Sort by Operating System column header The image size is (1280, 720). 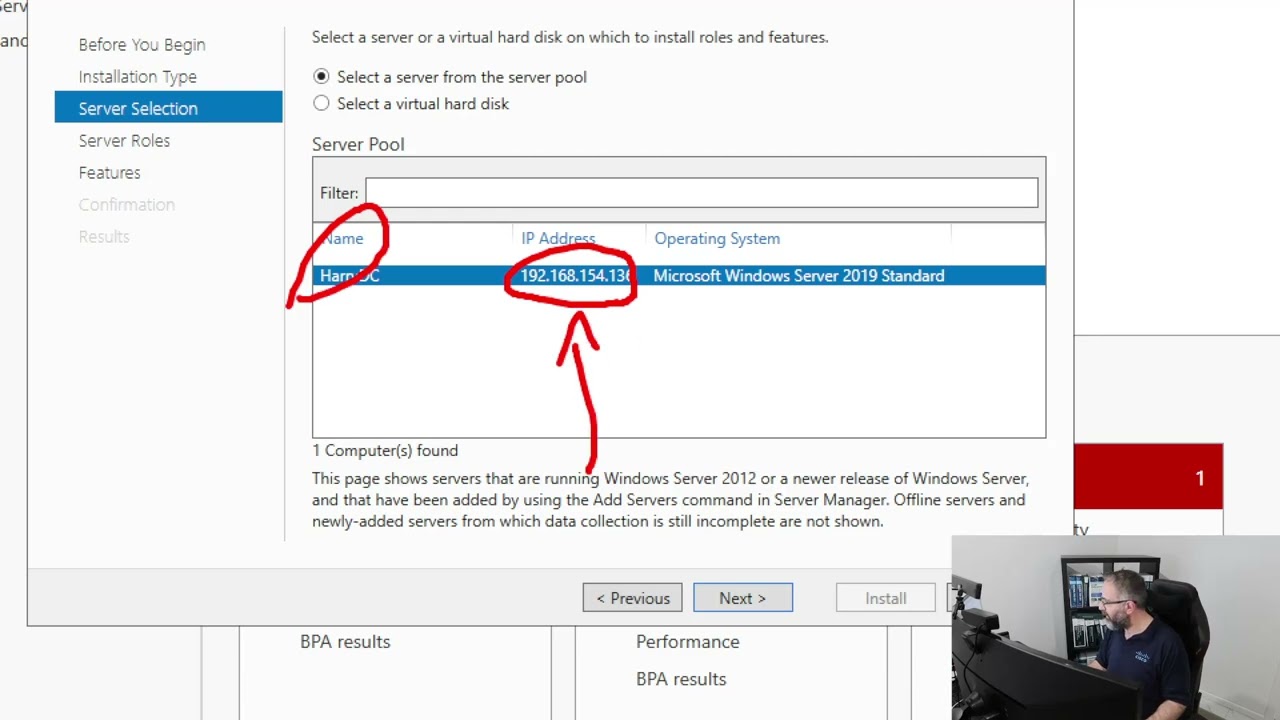(717, 239)
